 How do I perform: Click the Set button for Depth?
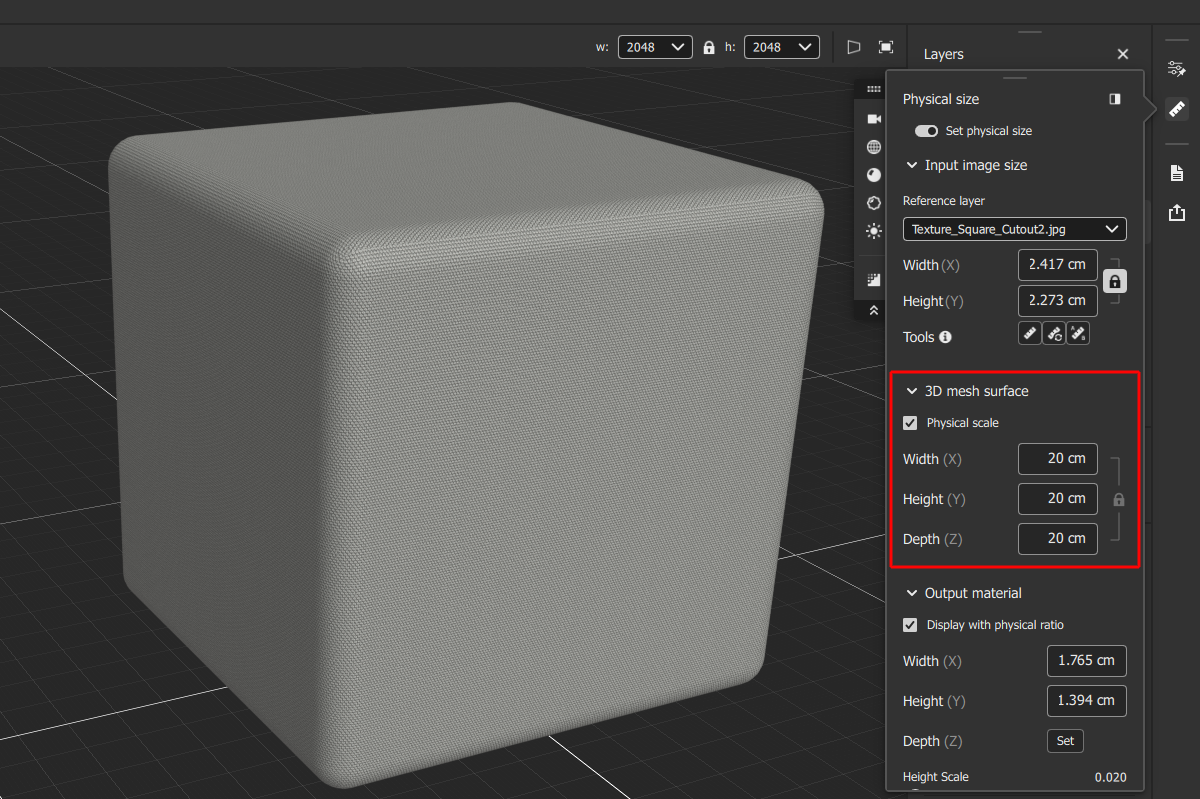point(1065,741)
